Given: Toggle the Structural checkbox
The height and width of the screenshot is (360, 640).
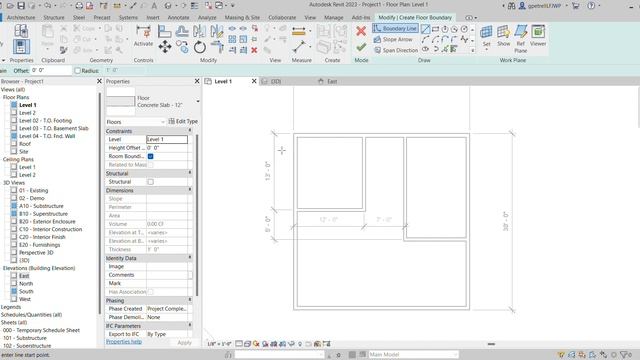Looking at the screenshot, I should 151,182.
